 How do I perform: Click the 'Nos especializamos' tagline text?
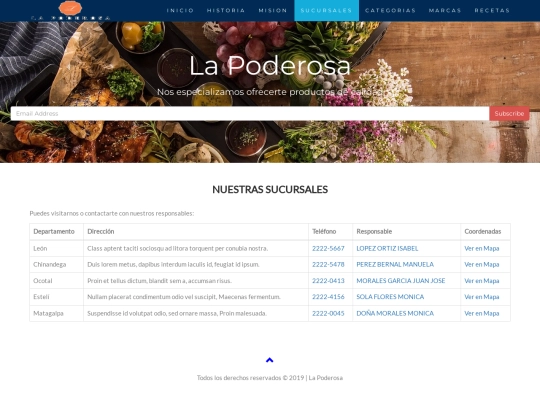click(270, 92)
